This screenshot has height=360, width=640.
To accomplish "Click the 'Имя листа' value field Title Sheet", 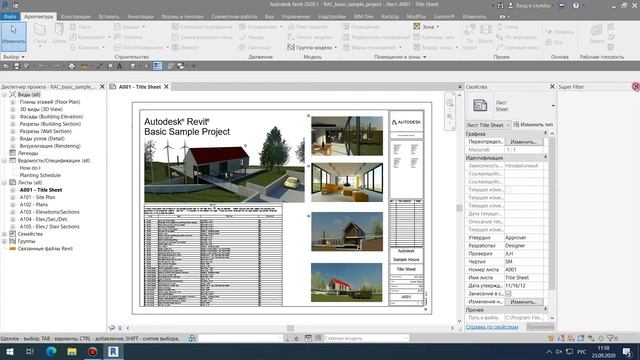I will 524,278.
